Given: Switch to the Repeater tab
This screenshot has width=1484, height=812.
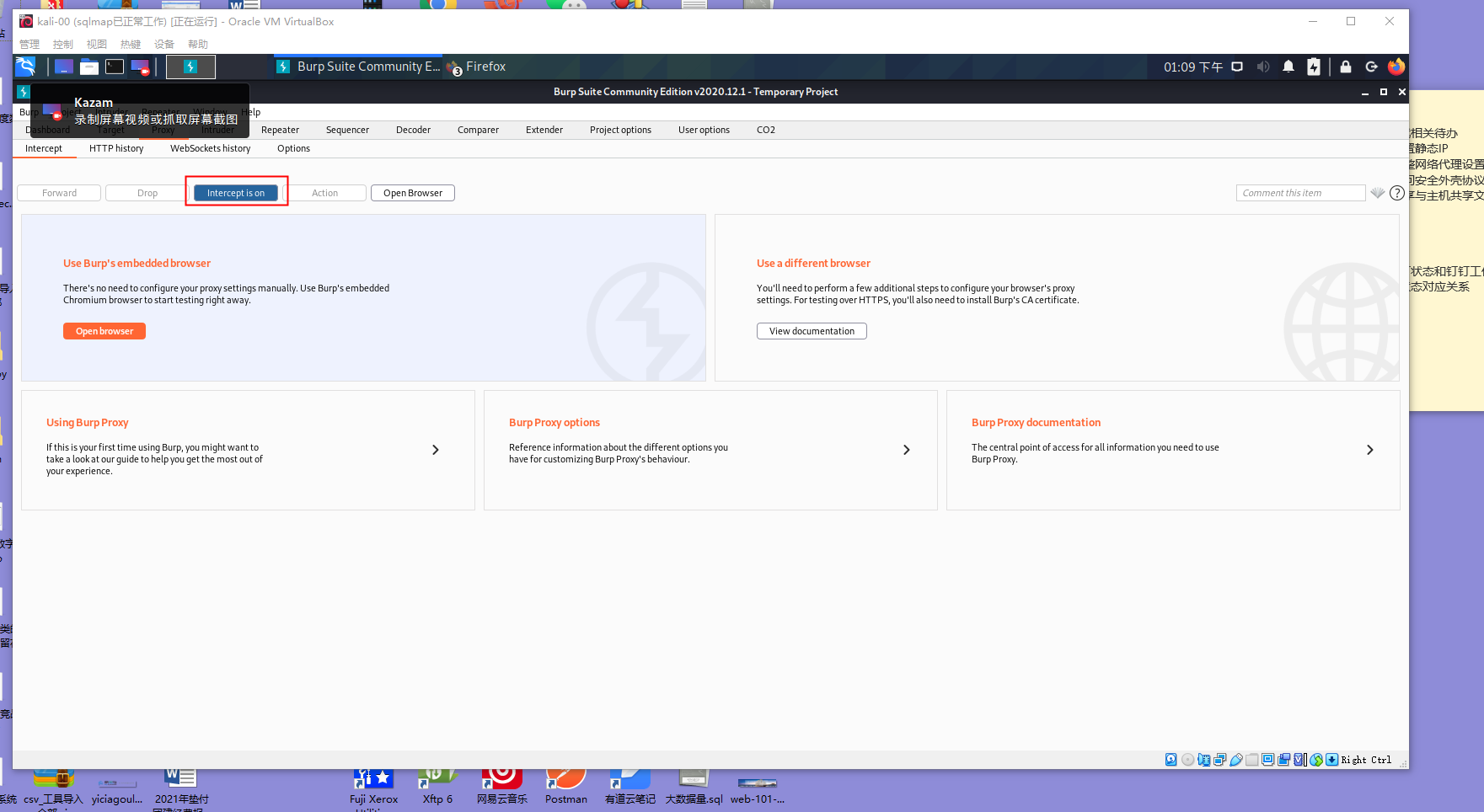Looking at the screenshot, I should pos(280,130).
